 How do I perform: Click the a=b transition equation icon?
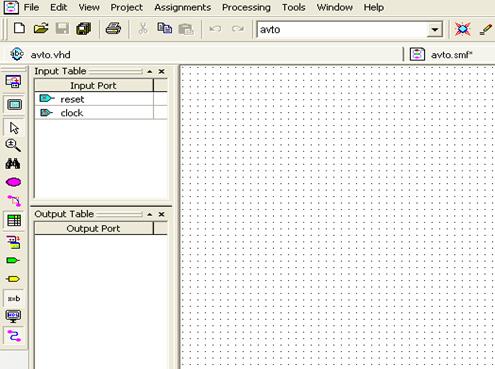click(x=14, y=299)
